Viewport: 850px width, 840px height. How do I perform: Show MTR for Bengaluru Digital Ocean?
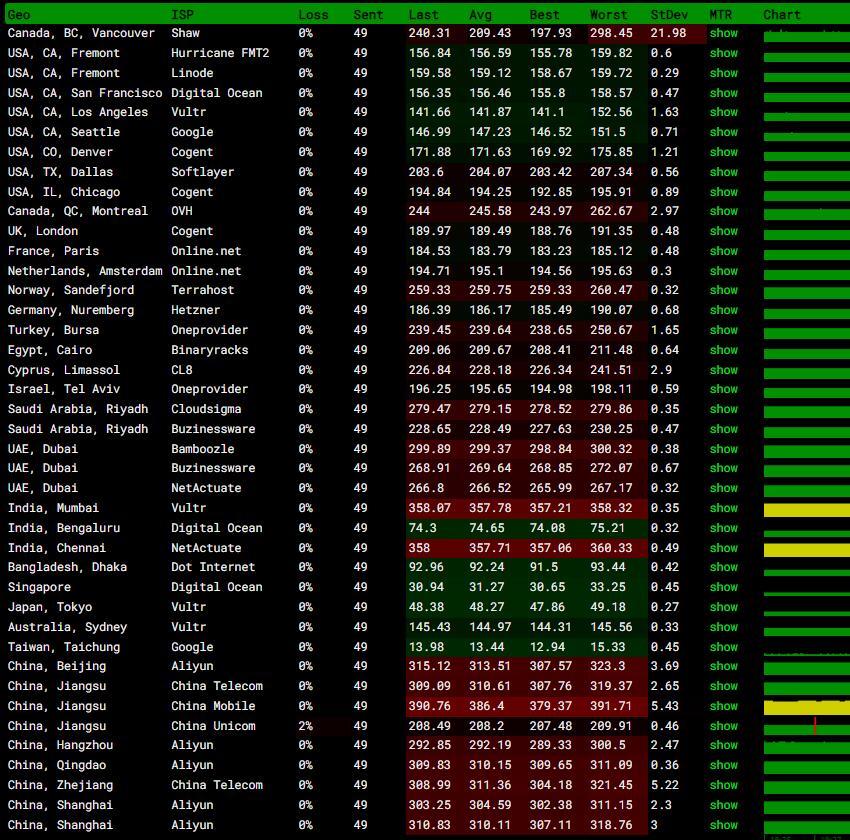click(723, 528)
